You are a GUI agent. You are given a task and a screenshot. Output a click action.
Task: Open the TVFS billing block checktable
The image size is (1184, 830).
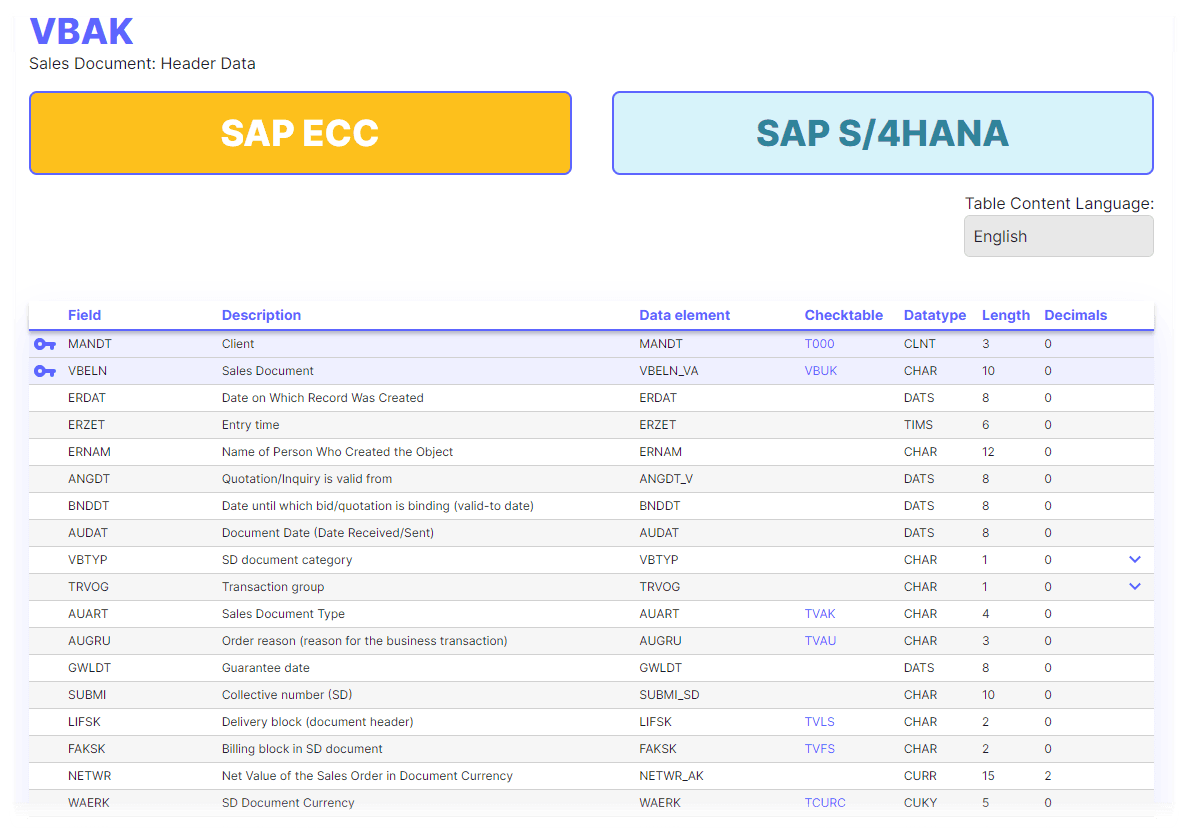click(x=820, y=748)
